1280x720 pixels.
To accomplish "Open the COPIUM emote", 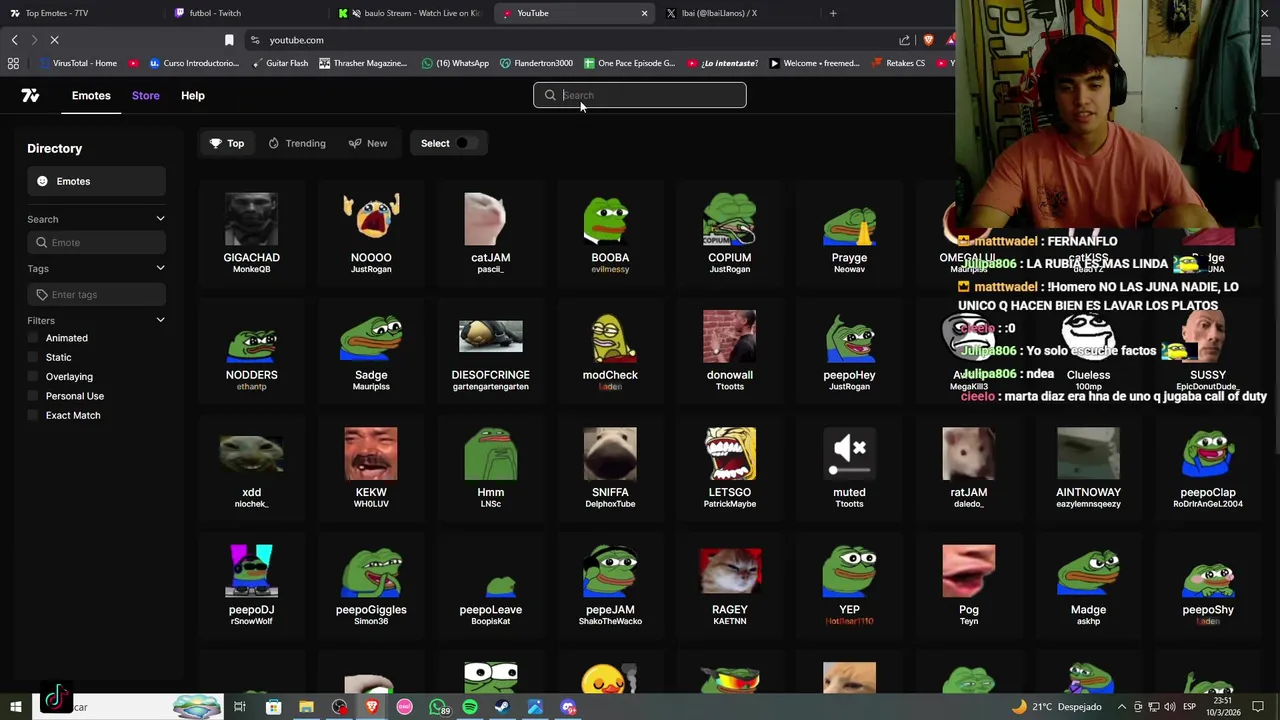I will [x=729, y=232].
